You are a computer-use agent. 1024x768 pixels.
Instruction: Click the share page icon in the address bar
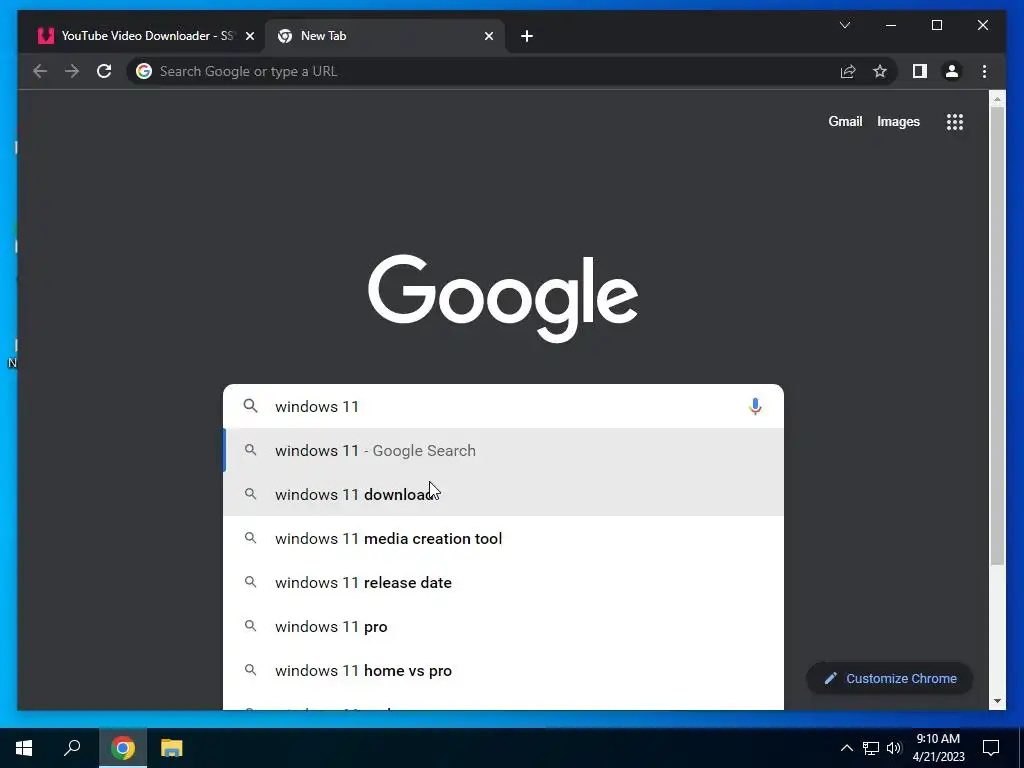(848, 71)
